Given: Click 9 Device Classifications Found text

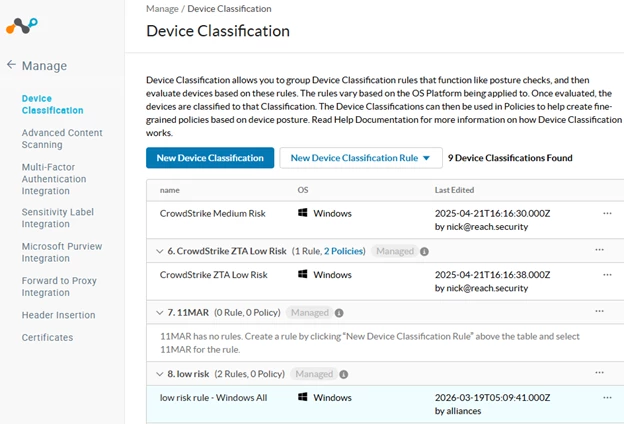Looking at the screenshot, I should (x=510, y=158).
